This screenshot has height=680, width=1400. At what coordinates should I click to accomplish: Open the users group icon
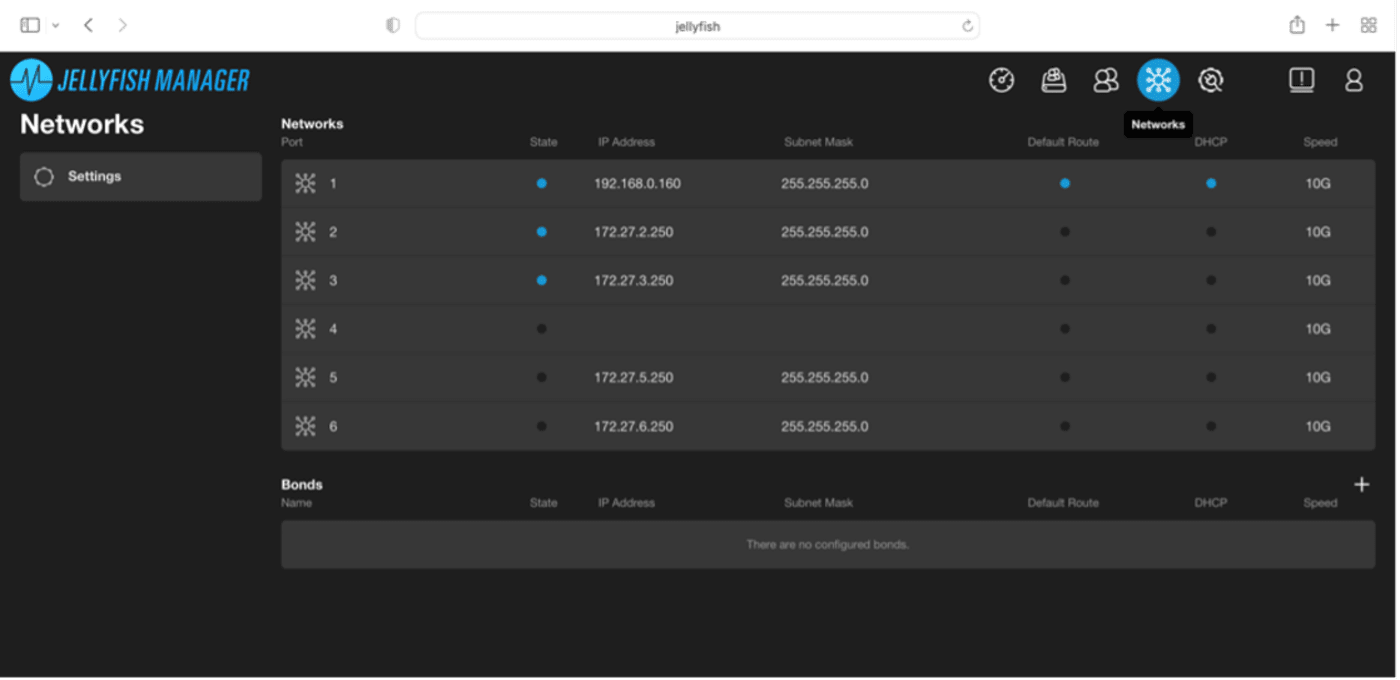coord(1106,80)
